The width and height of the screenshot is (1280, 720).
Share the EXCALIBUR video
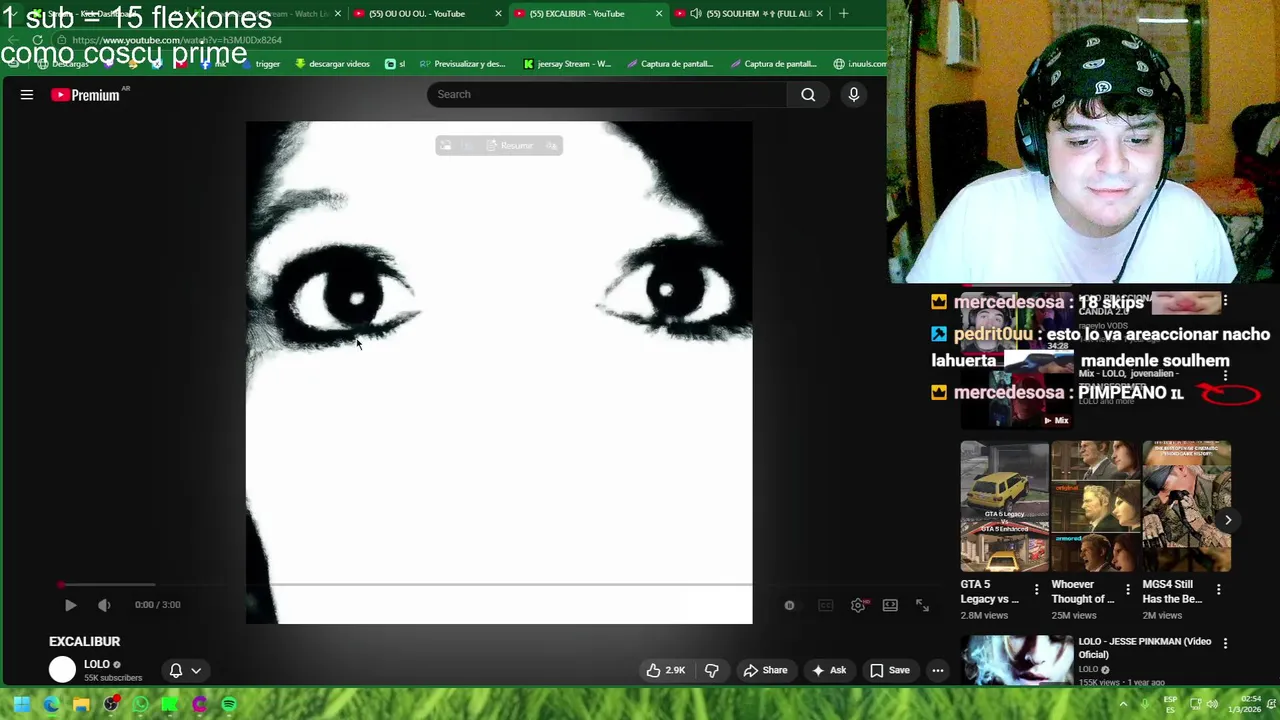pos(765,670)
